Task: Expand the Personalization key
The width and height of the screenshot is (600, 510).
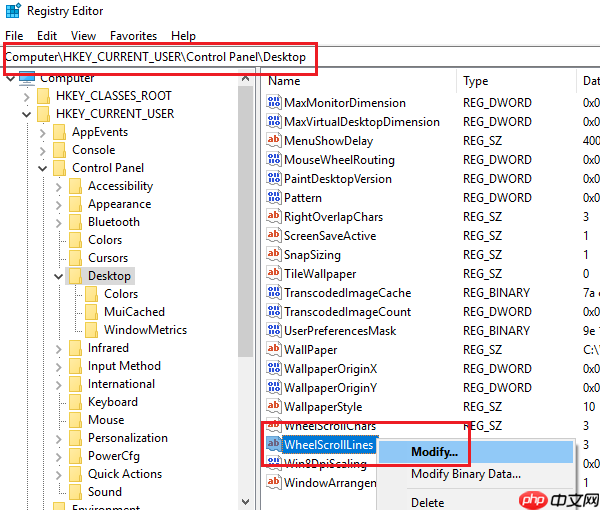Action: [59, 439]
